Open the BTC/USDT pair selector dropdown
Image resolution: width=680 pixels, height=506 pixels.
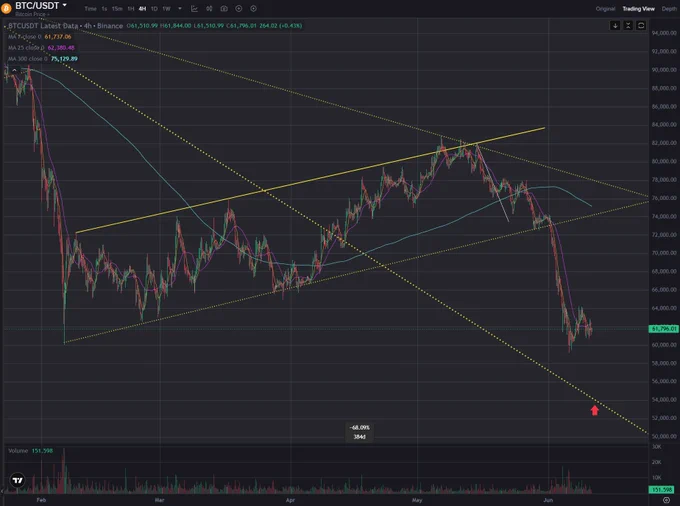coord(42,6)
